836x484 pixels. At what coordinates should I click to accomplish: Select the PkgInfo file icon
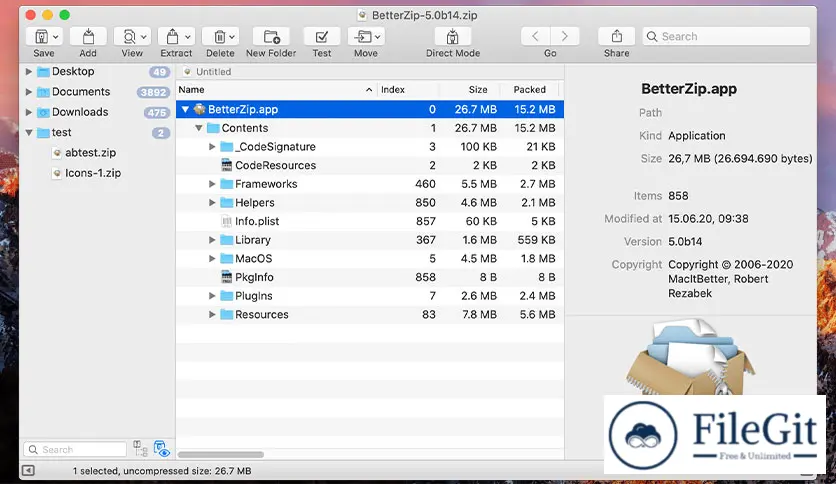pos(227,277)
